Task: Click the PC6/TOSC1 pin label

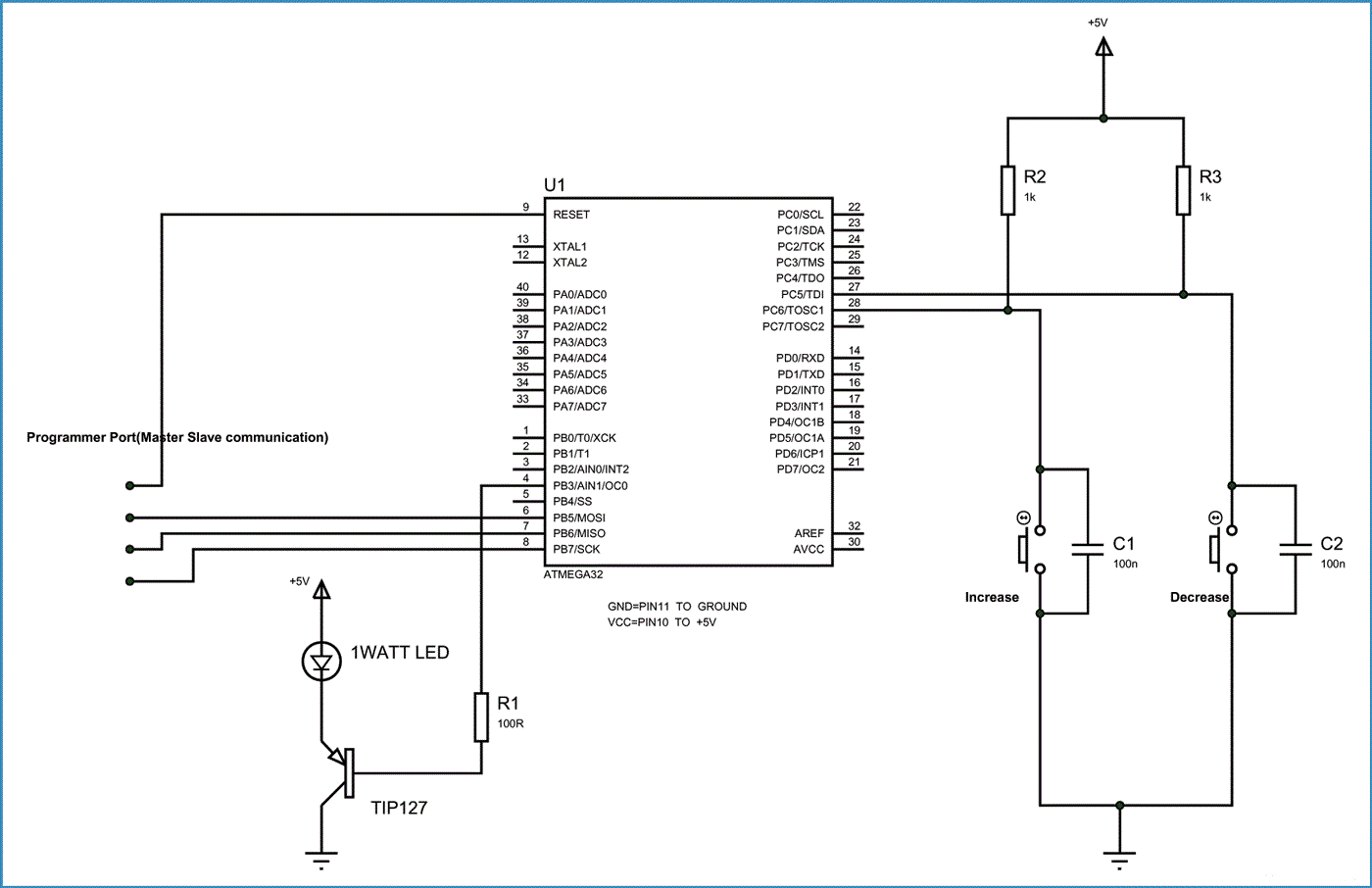Action: point(794,311)
